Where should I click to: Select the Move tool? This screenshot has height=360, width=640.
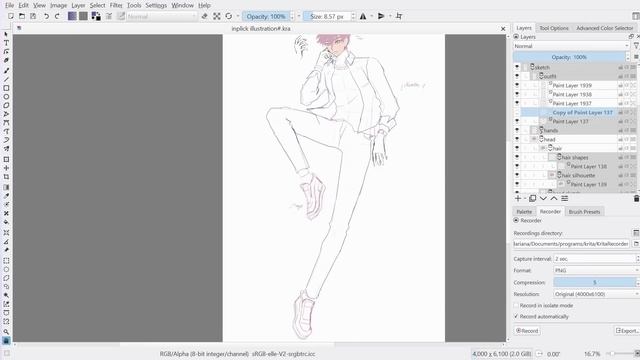(x=6, y=168)
